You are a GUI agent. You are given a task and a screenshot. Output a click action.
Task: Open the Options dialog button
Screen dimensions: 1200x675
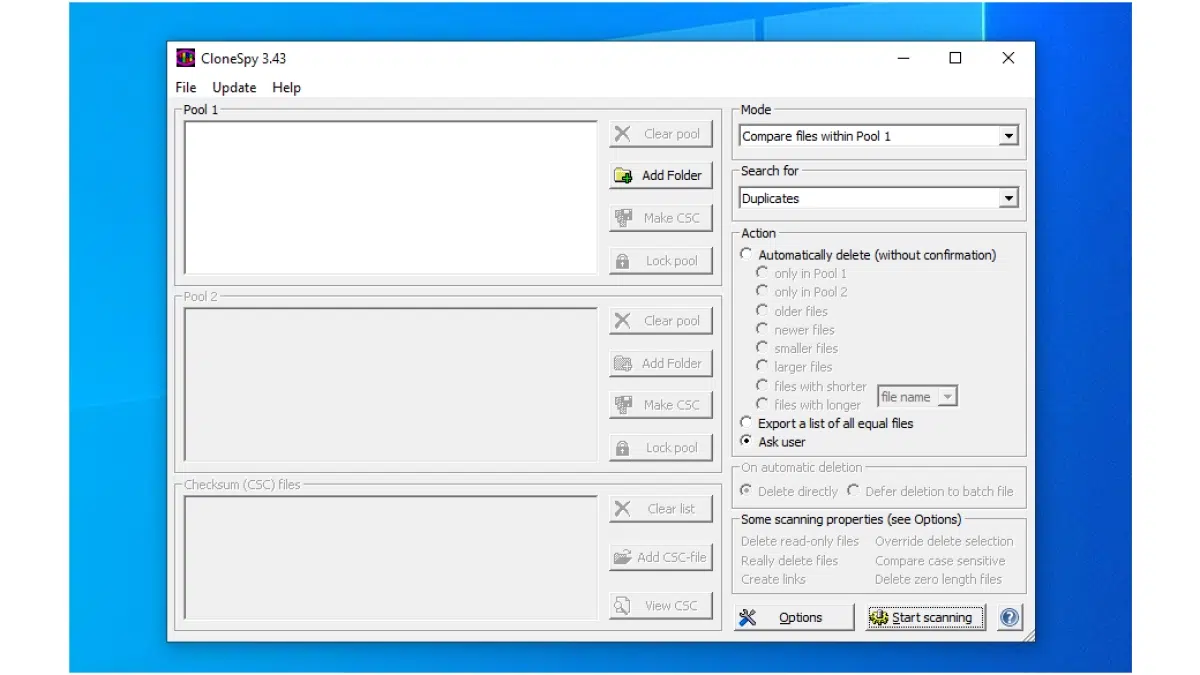coord(794,618)
